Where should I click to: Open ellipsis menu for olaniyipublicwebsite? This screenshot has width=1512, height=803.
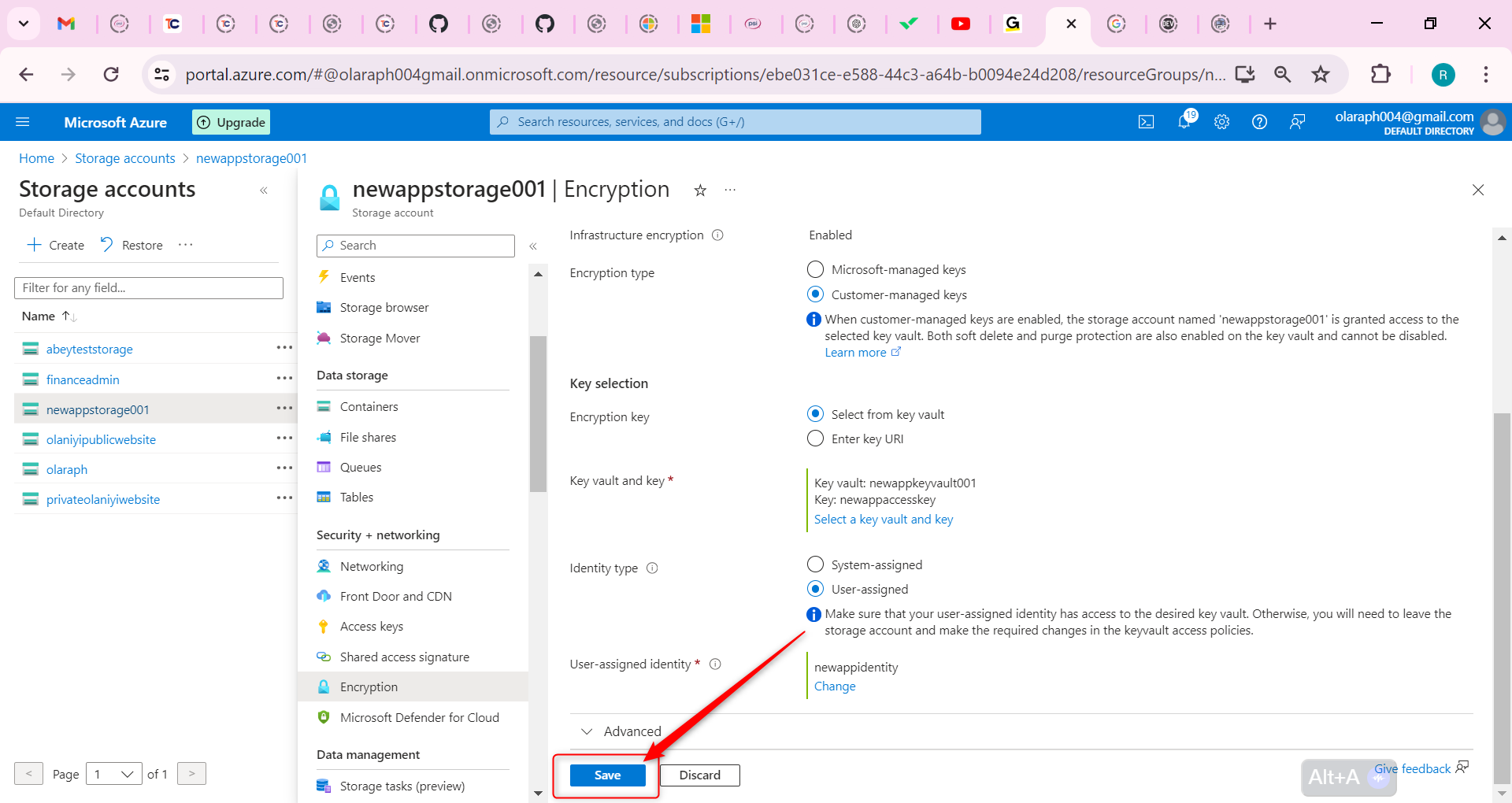[x=284, y=439]
